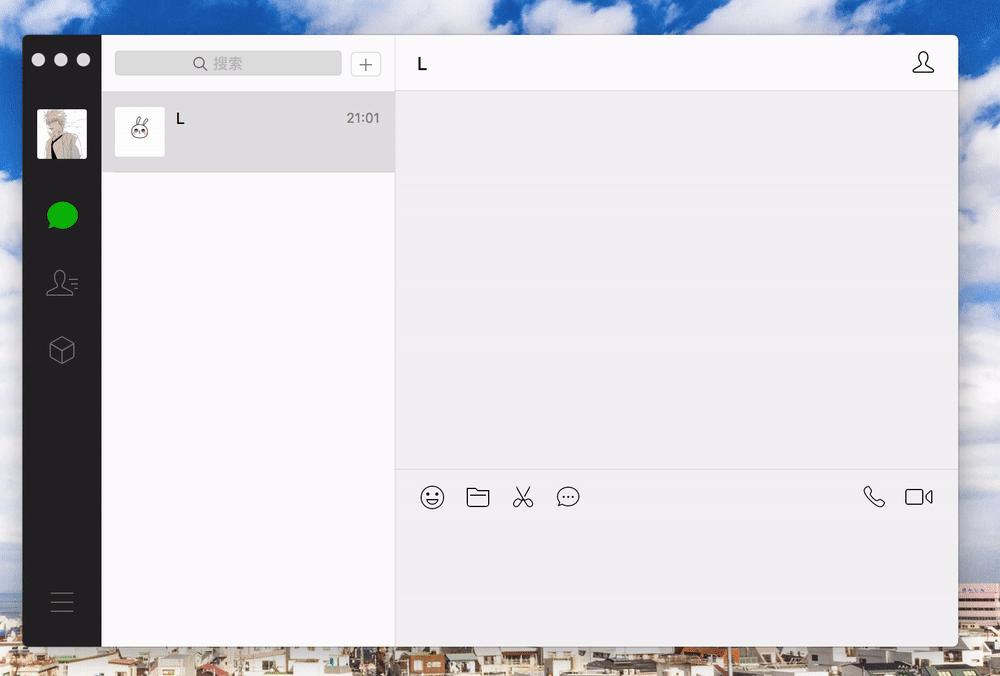Open the Chats tab with green bubble

[62, 216]
